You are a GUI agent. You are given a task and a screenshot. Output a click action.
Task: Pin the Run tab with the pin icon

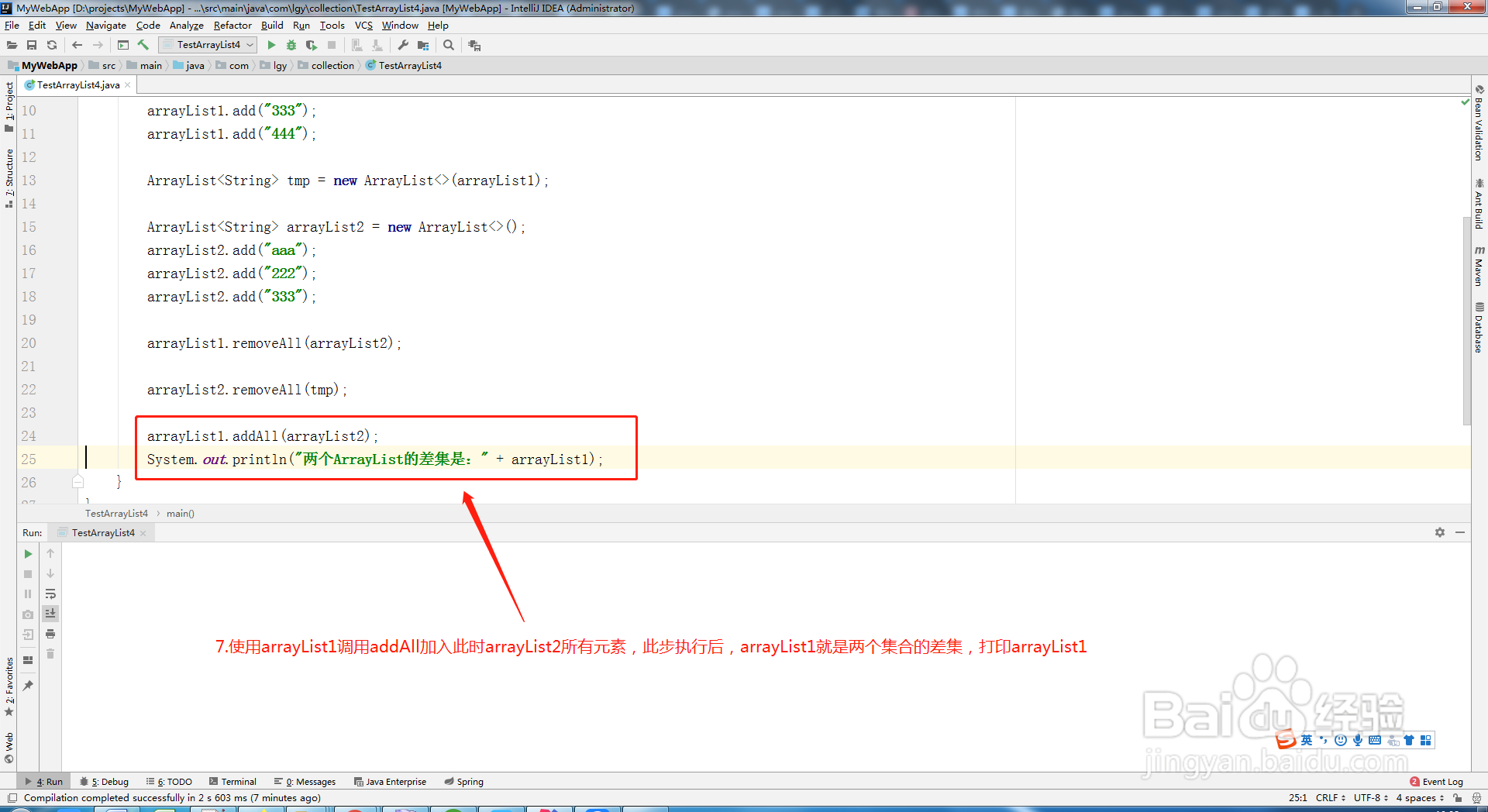pyautogui.click(x=28, y=686)
